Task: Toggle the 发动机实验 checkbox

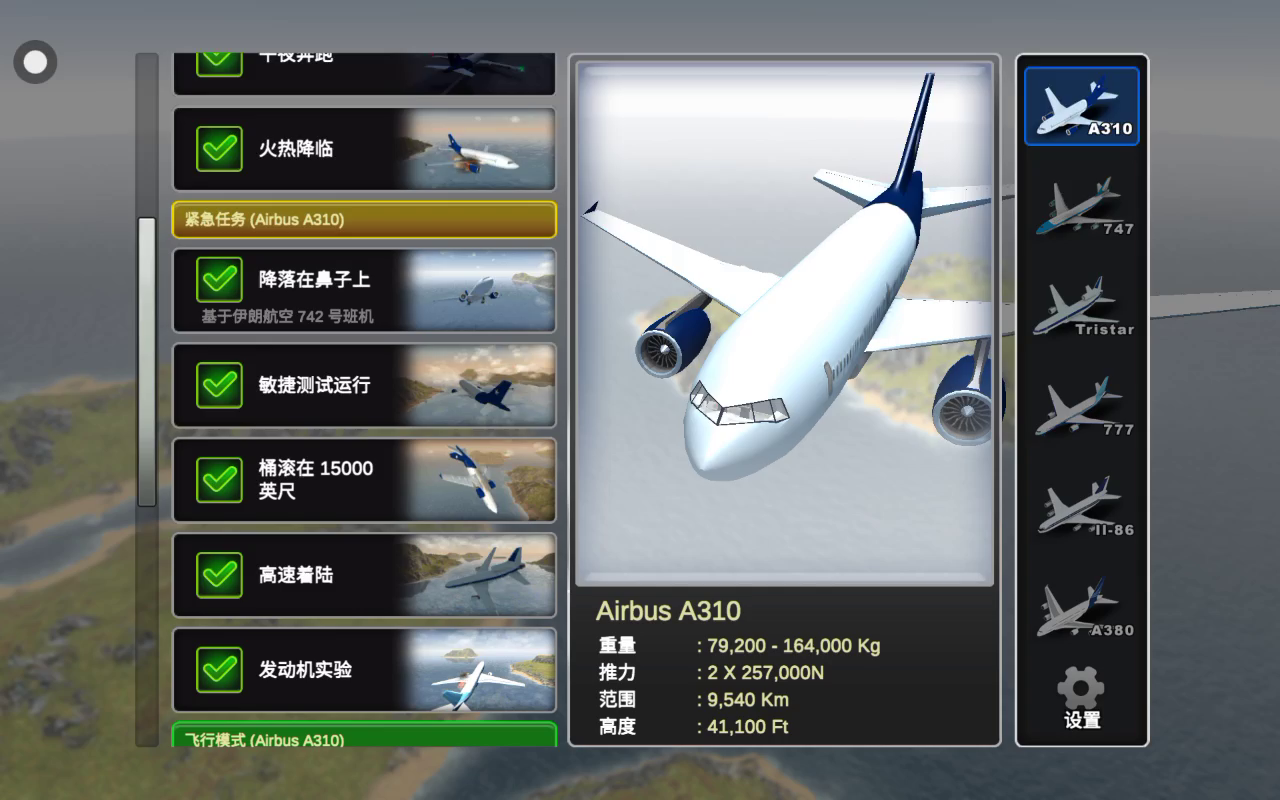Action: (x=219, y=670)
